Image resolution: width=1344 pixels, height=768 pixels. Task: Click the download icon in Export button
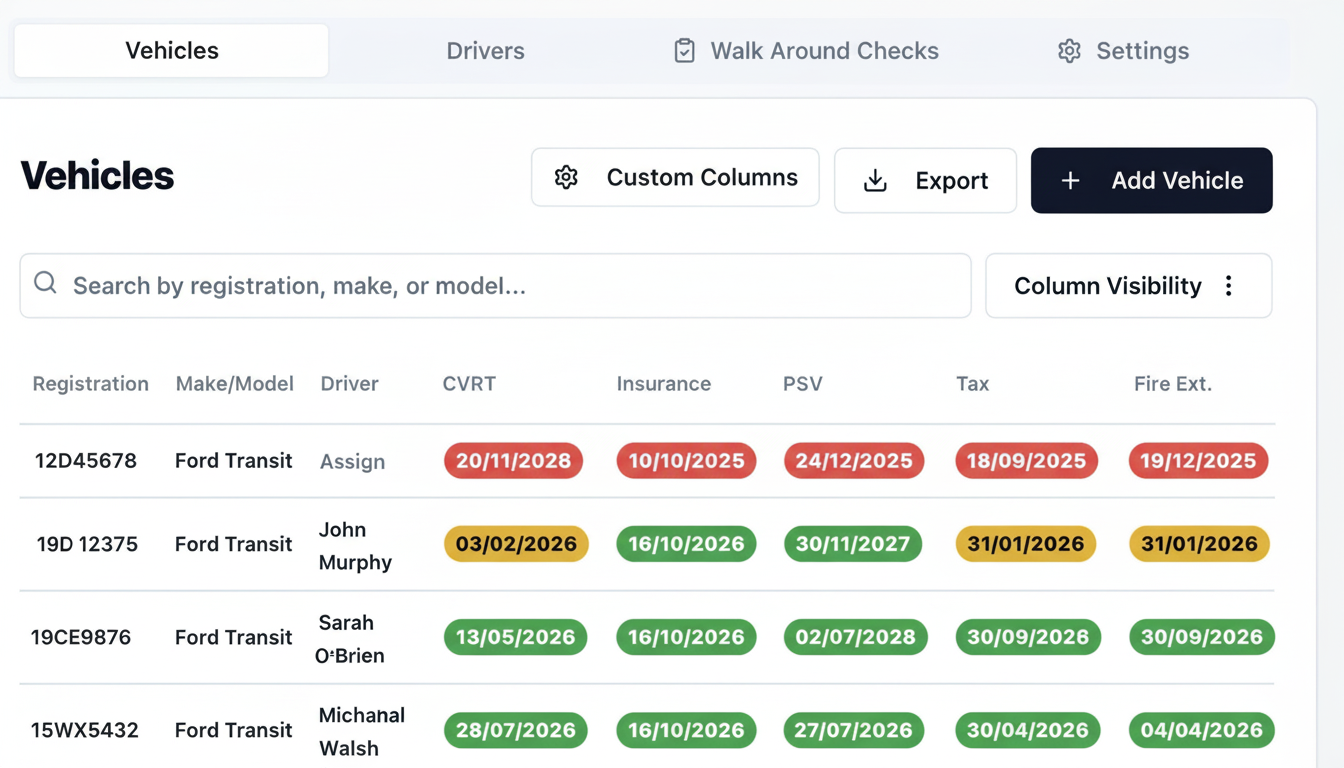coord(875,180)
